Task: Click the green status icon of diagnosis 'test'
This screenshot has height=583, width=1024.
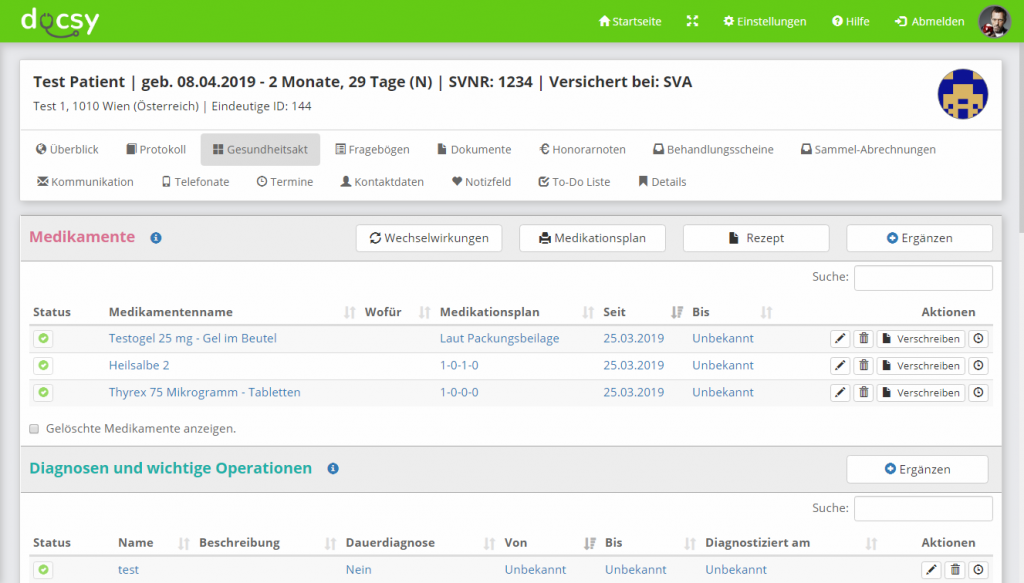Action: point(43,569)
